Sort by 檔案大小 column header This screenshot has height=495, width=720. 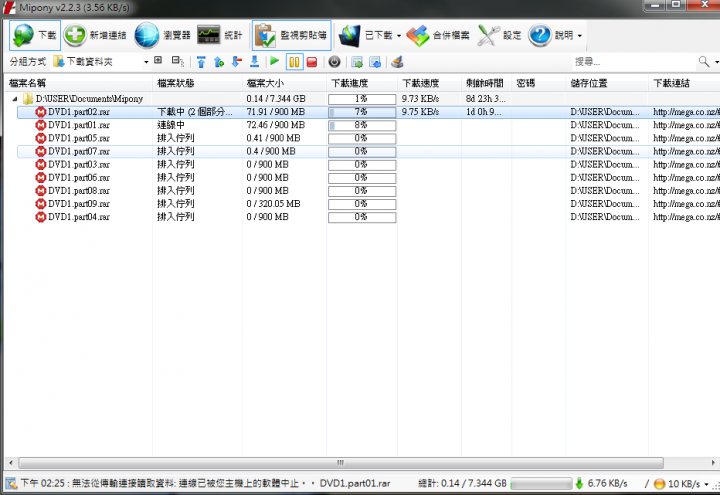285,83
